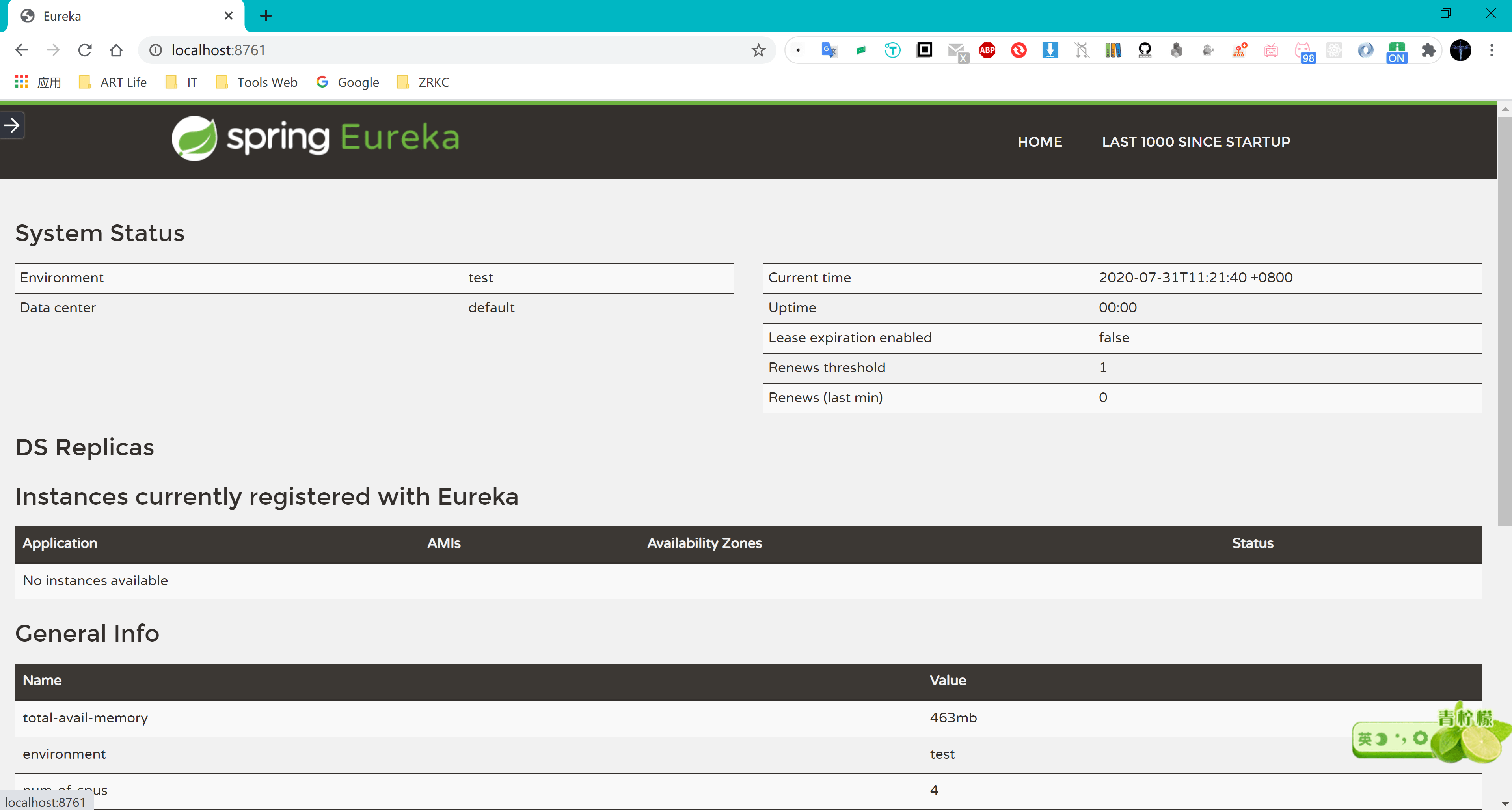
Task: Click the pink TV Bilibili extension icon
Action: [x=1271, y=50]
